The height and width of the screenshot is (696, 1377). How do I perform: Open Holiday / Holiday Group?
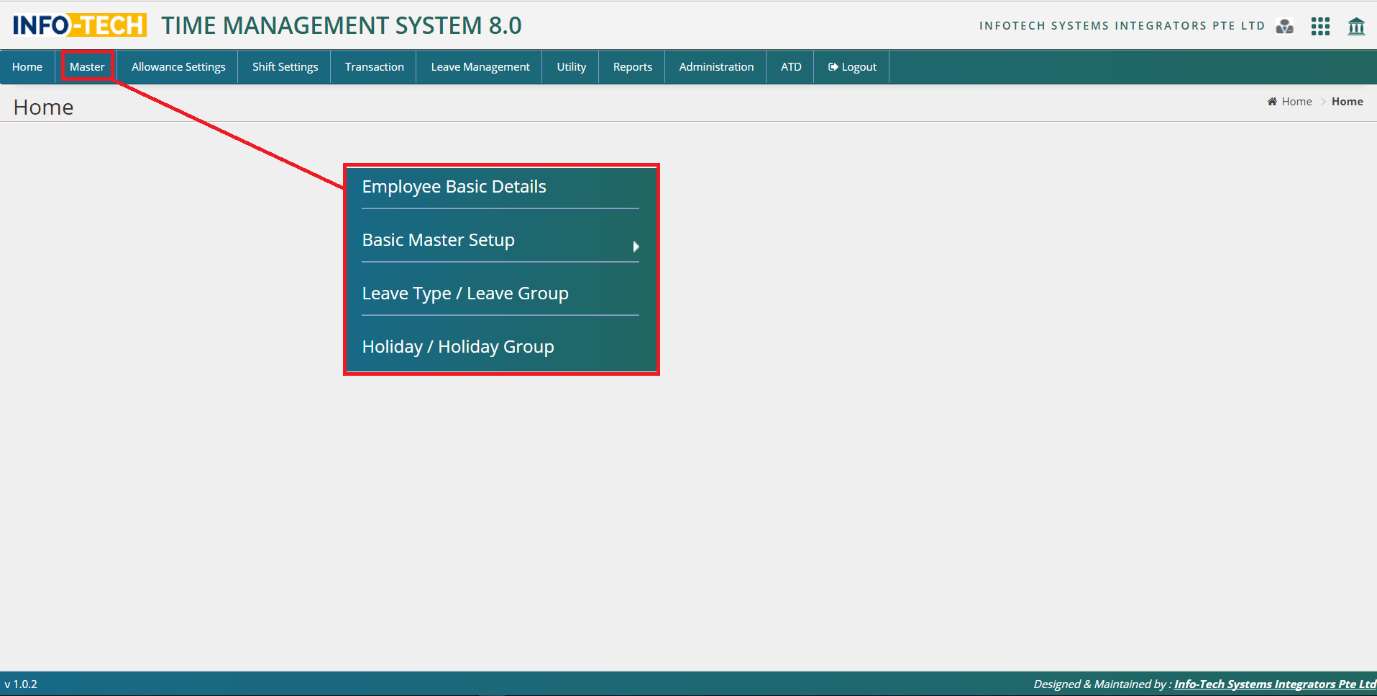(x=458, y=347)
